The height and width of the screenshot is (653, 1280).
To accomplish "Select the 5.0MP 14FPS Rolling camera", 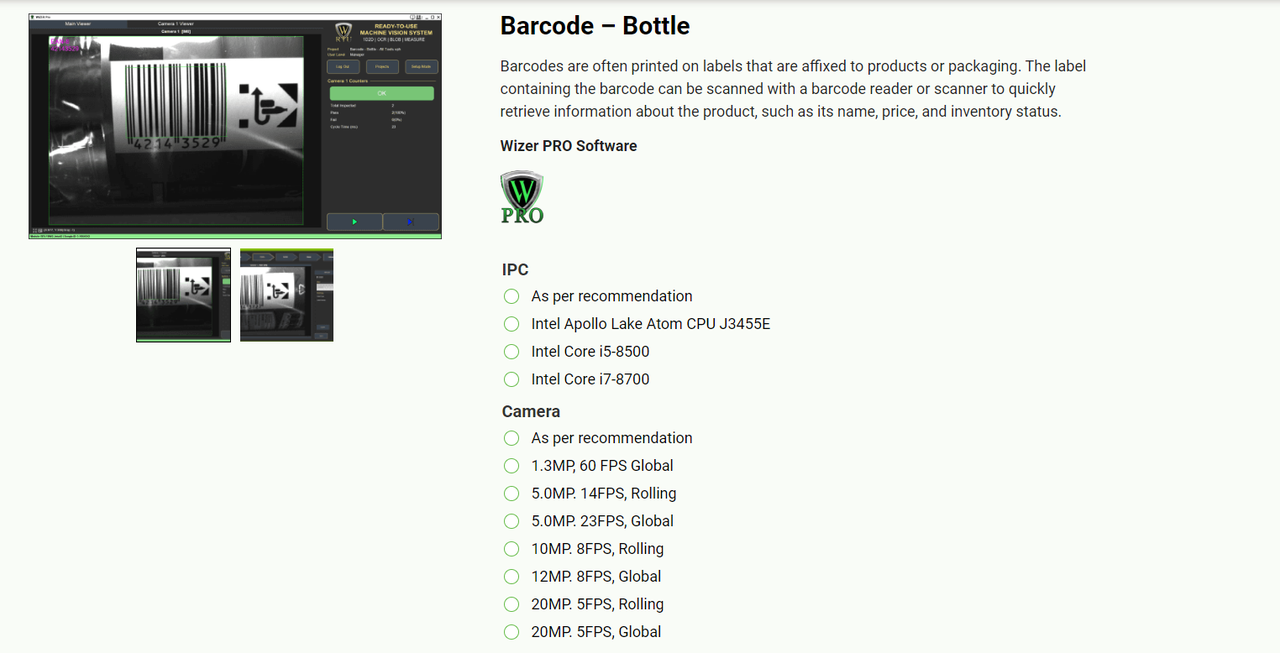I will [512, 493].
